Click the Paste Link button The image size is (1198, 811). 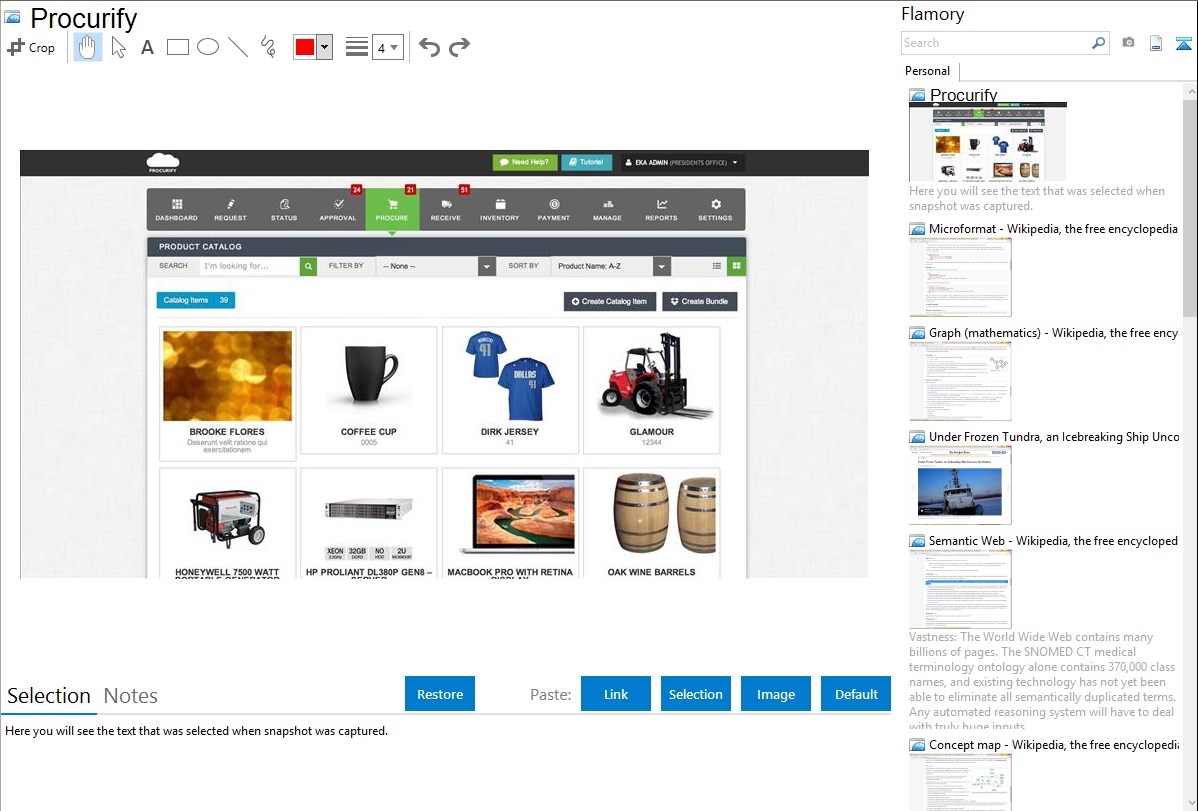coord(616,694)
